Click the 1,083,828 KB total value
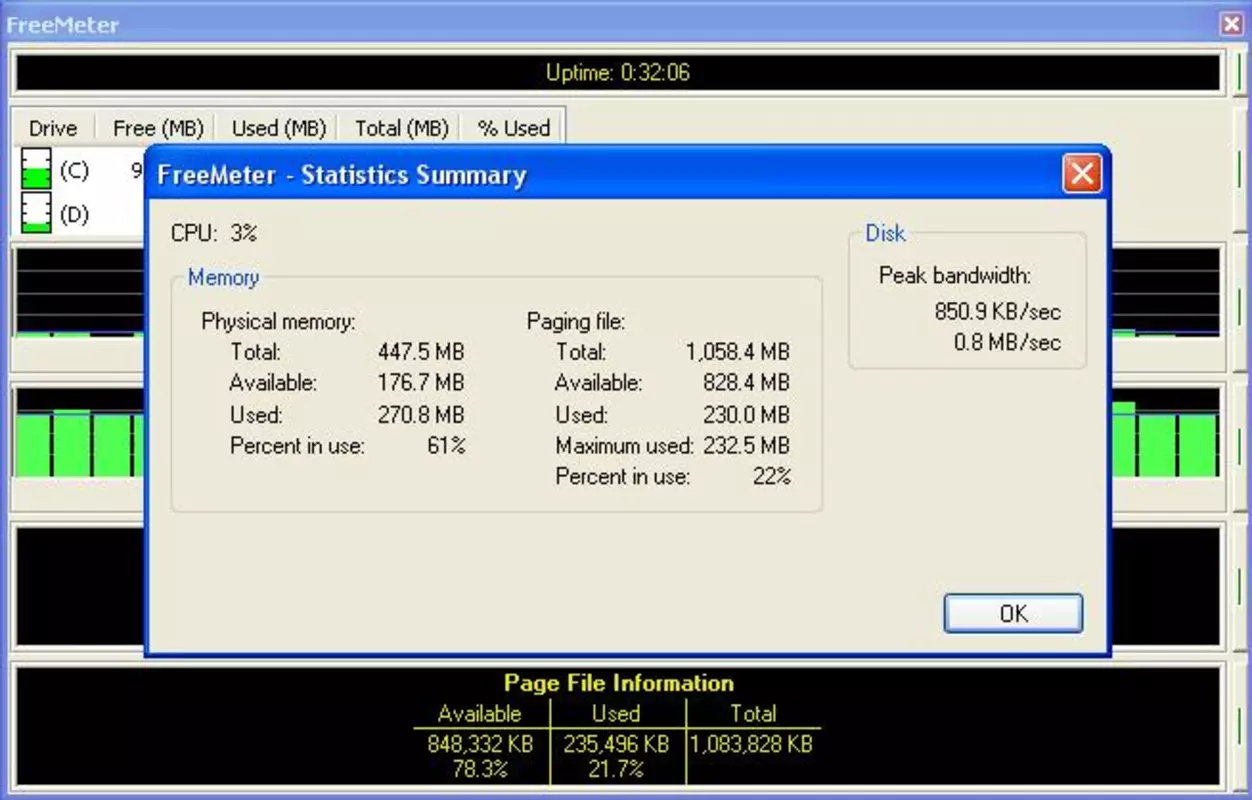The width and height of the screenshot is (1252, 800). coord(751,744)
